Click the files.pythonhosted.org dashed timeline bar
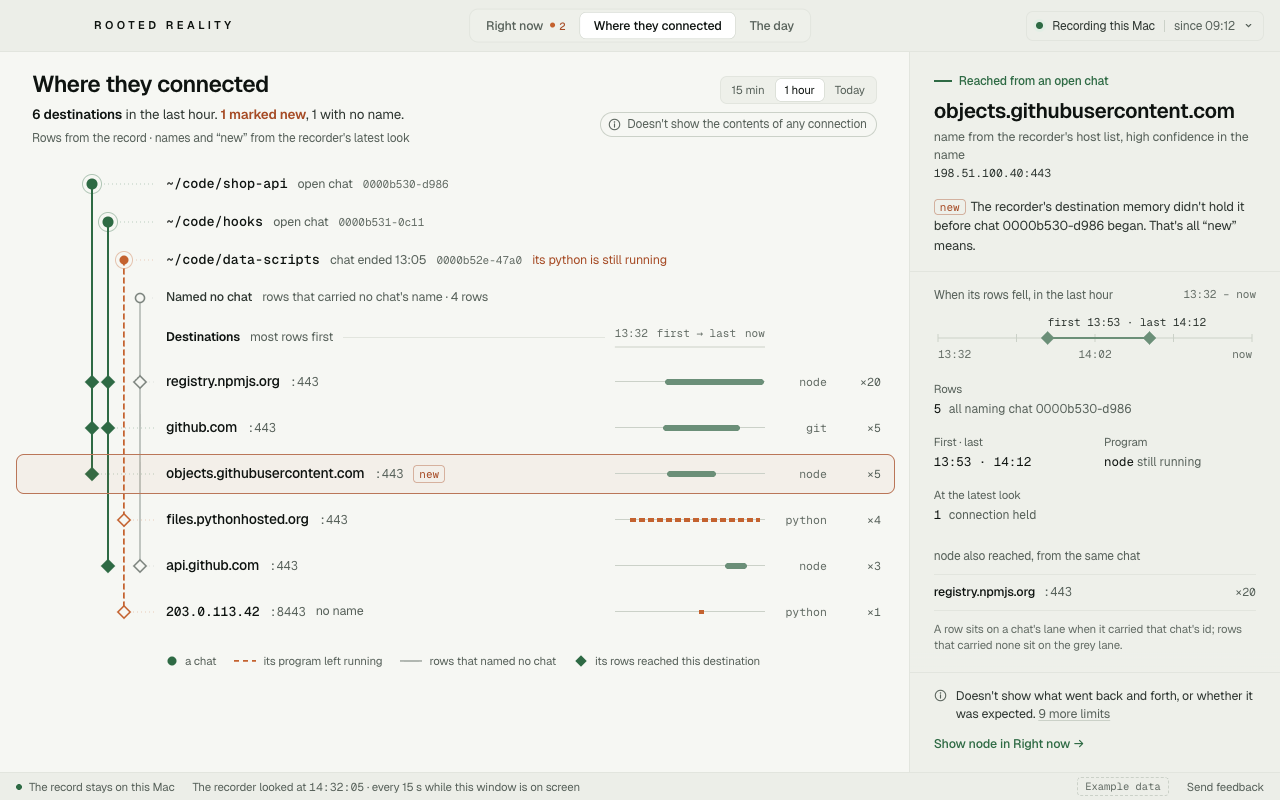The image size is (1280, 800). pos(695,520)
